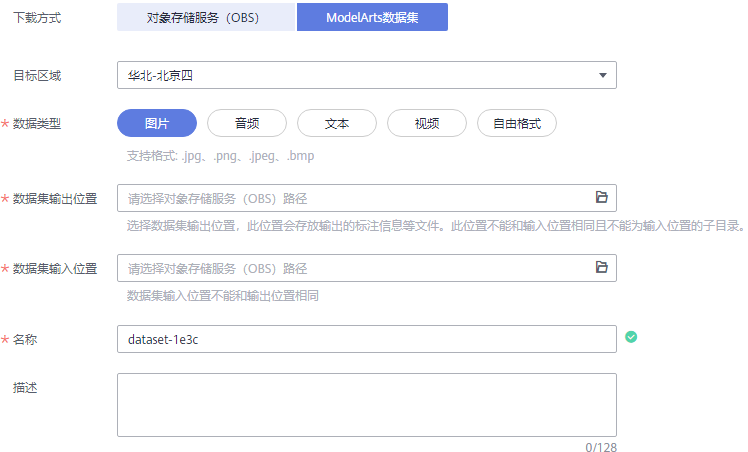Click the 数据类型 label
This screenshot has height=452, width=748.
[x=37, y=123]
